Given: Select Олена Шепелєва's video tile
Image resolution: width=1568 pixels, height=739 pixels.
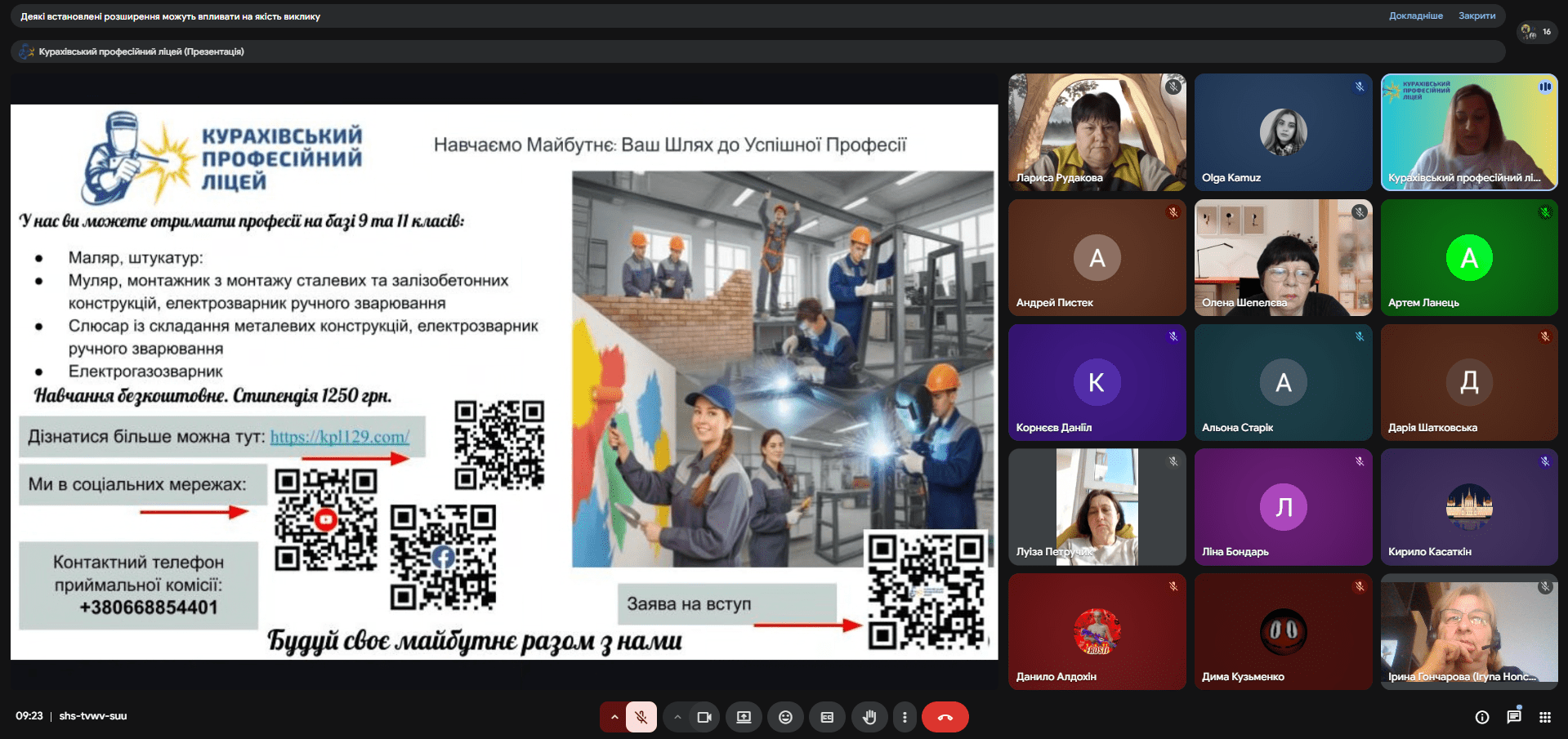Looking at the screenshot, I should point(1283,258).
